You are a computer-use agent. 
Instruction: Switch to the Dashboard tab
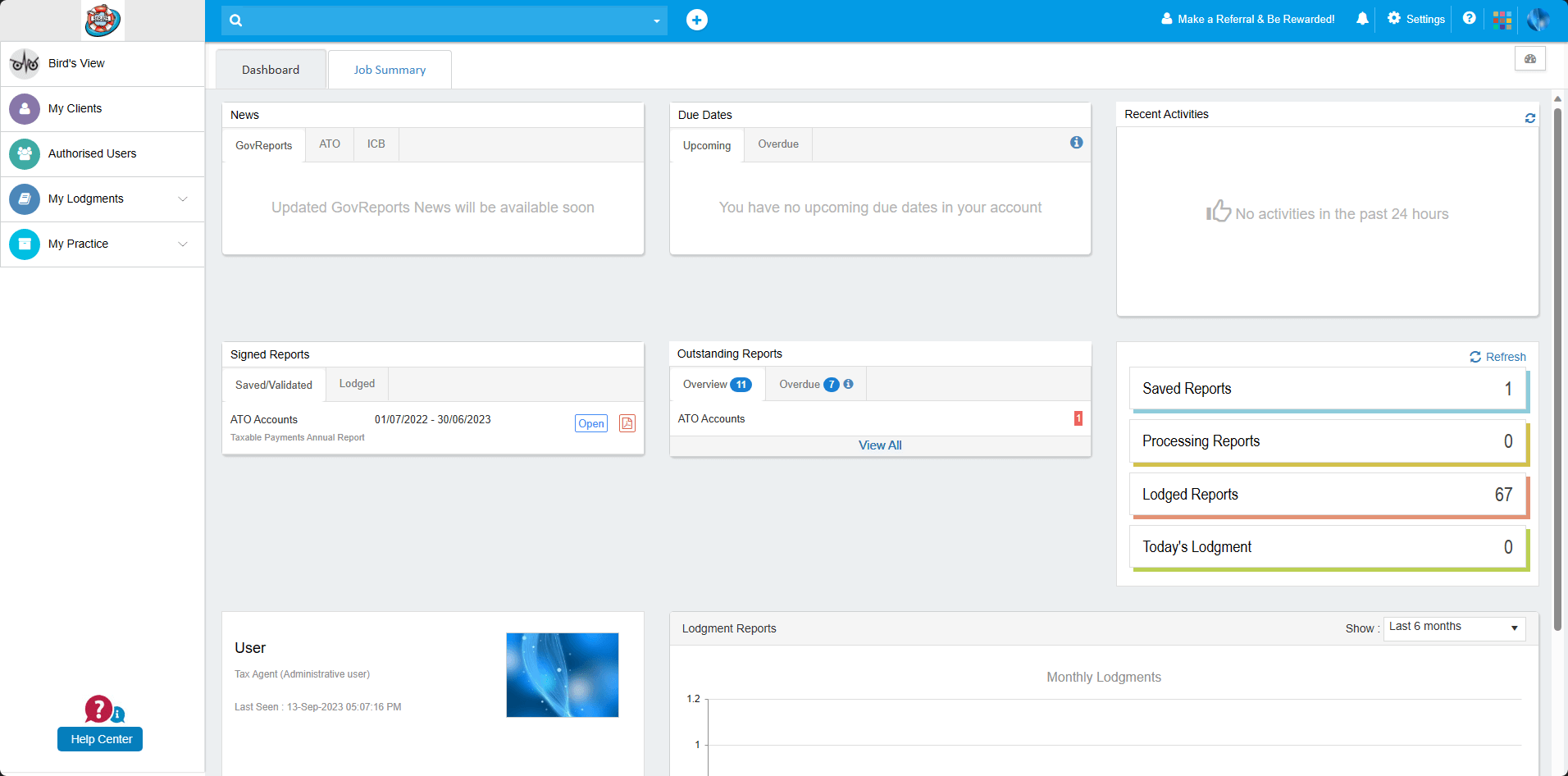pyautogui.click(x=271, y=70)
